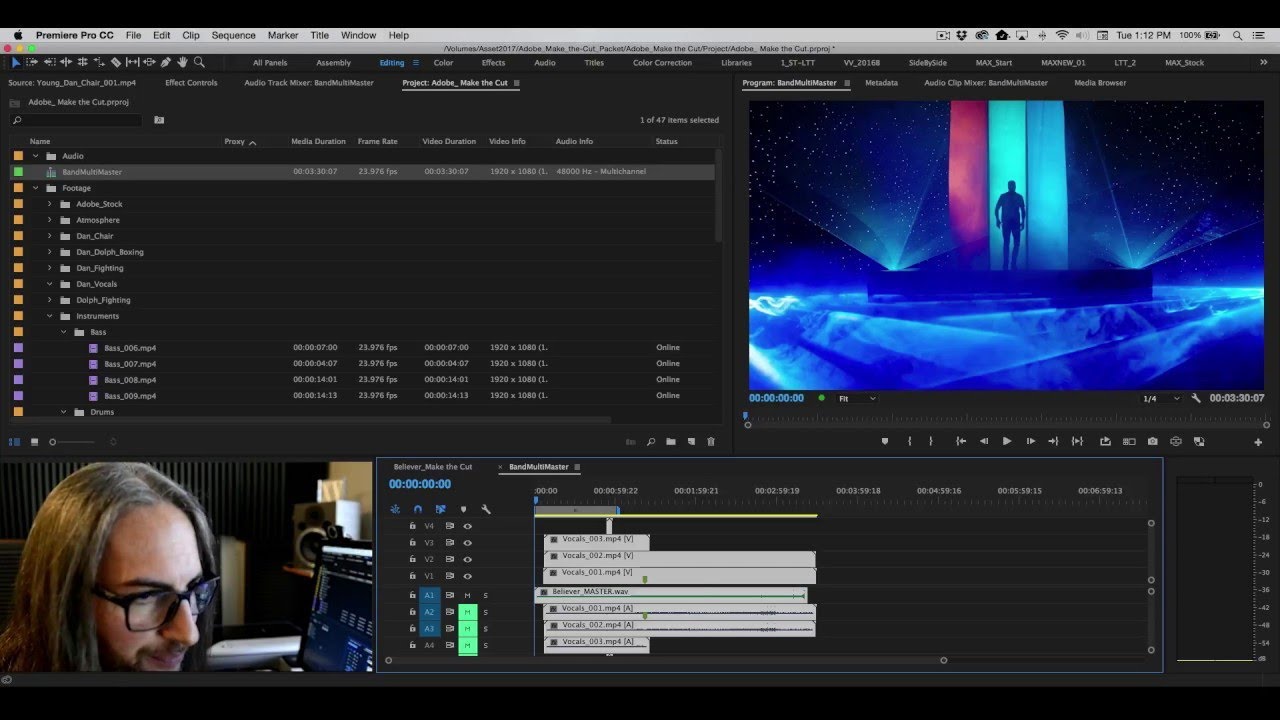This screenshot has height=720, width=1280.
Task: Add a marker in Program monitor
Action: [x=884, y=441]
